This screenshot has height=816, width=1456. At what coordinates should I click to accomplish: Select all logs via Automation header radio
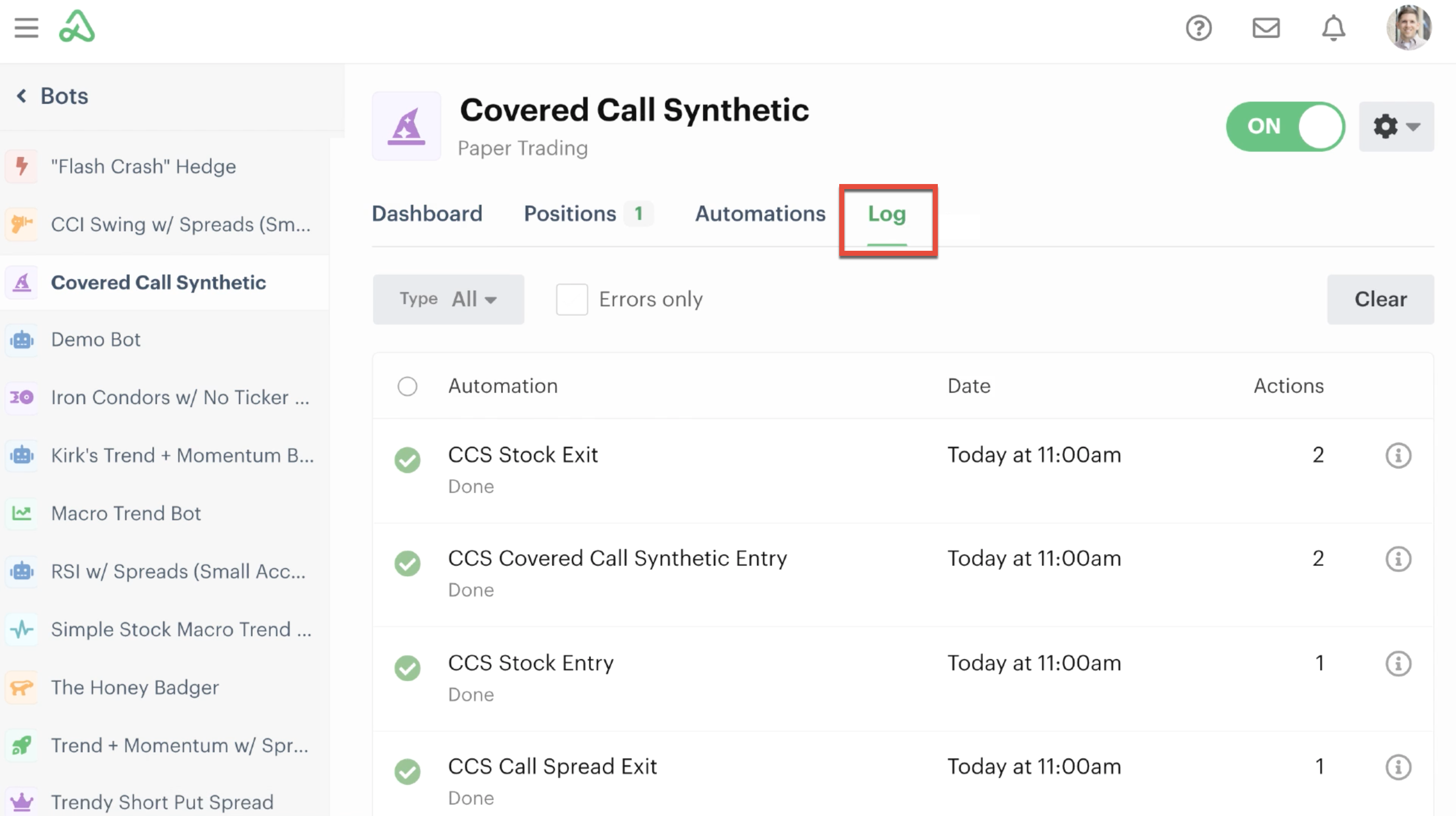407,387
